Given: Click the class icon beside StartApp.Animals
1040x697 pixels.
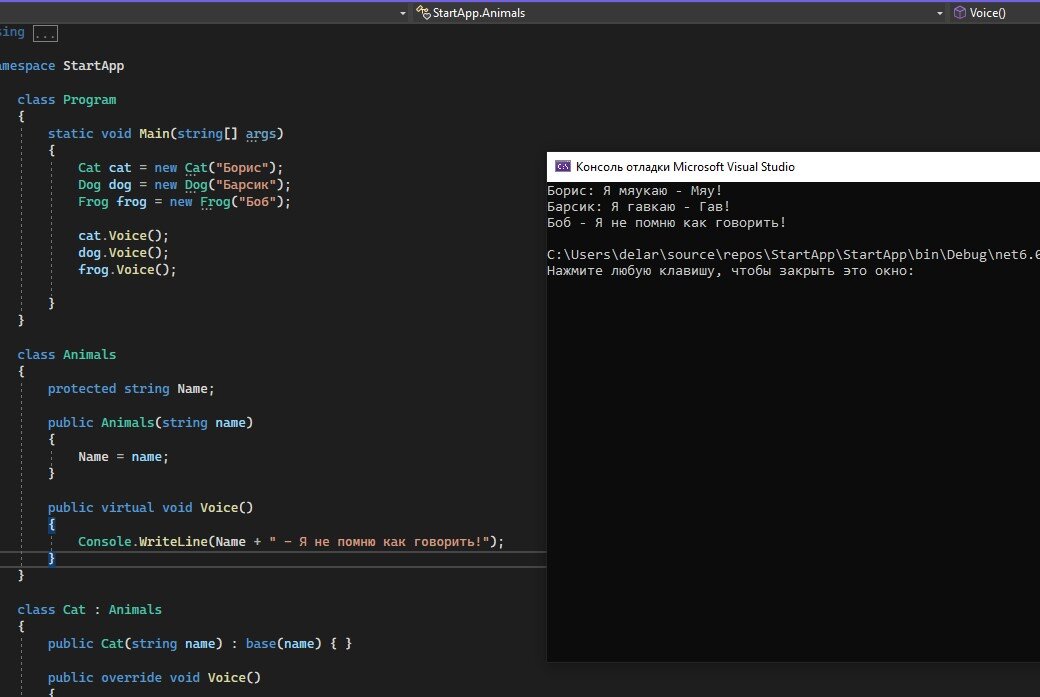Looking at the screenshot, I should coord(422,12).
